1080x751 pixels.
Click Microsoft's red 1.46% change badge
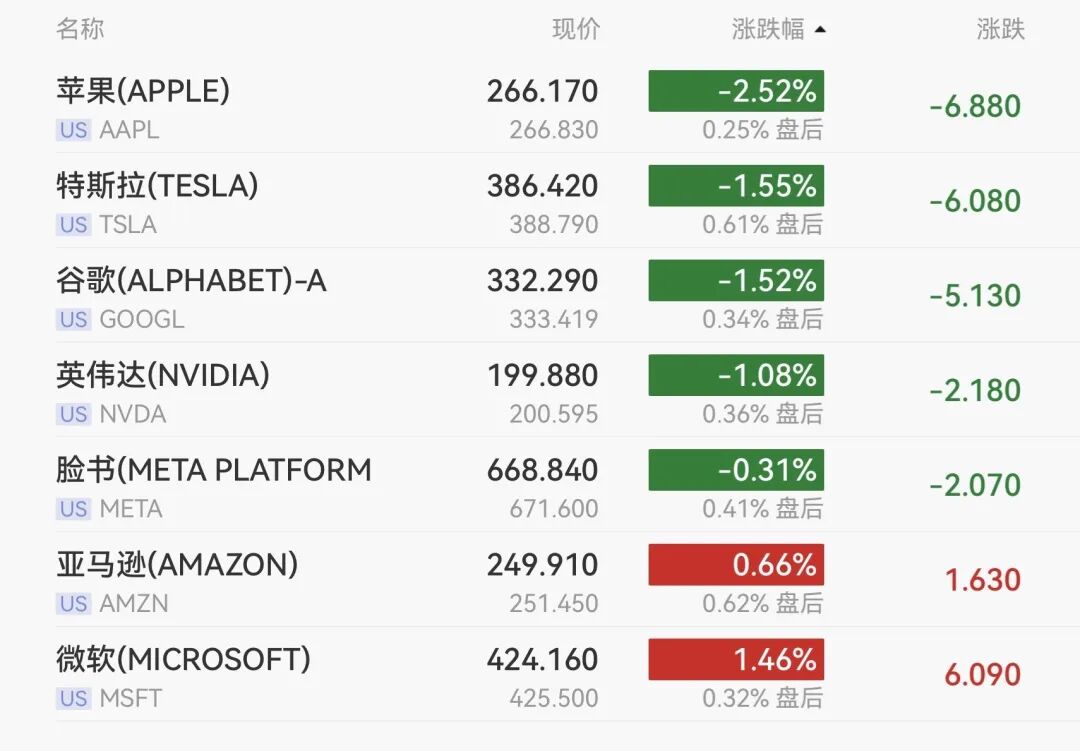(736, 660)
